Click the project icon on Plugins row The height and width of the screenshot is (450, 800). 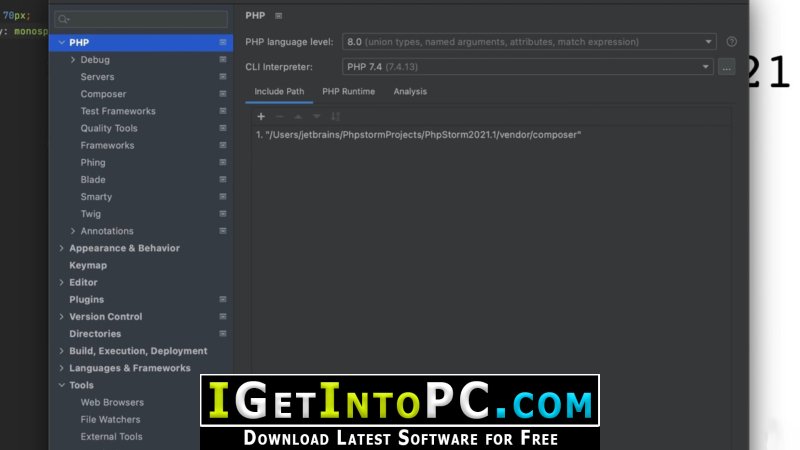[x=223, y=299]
